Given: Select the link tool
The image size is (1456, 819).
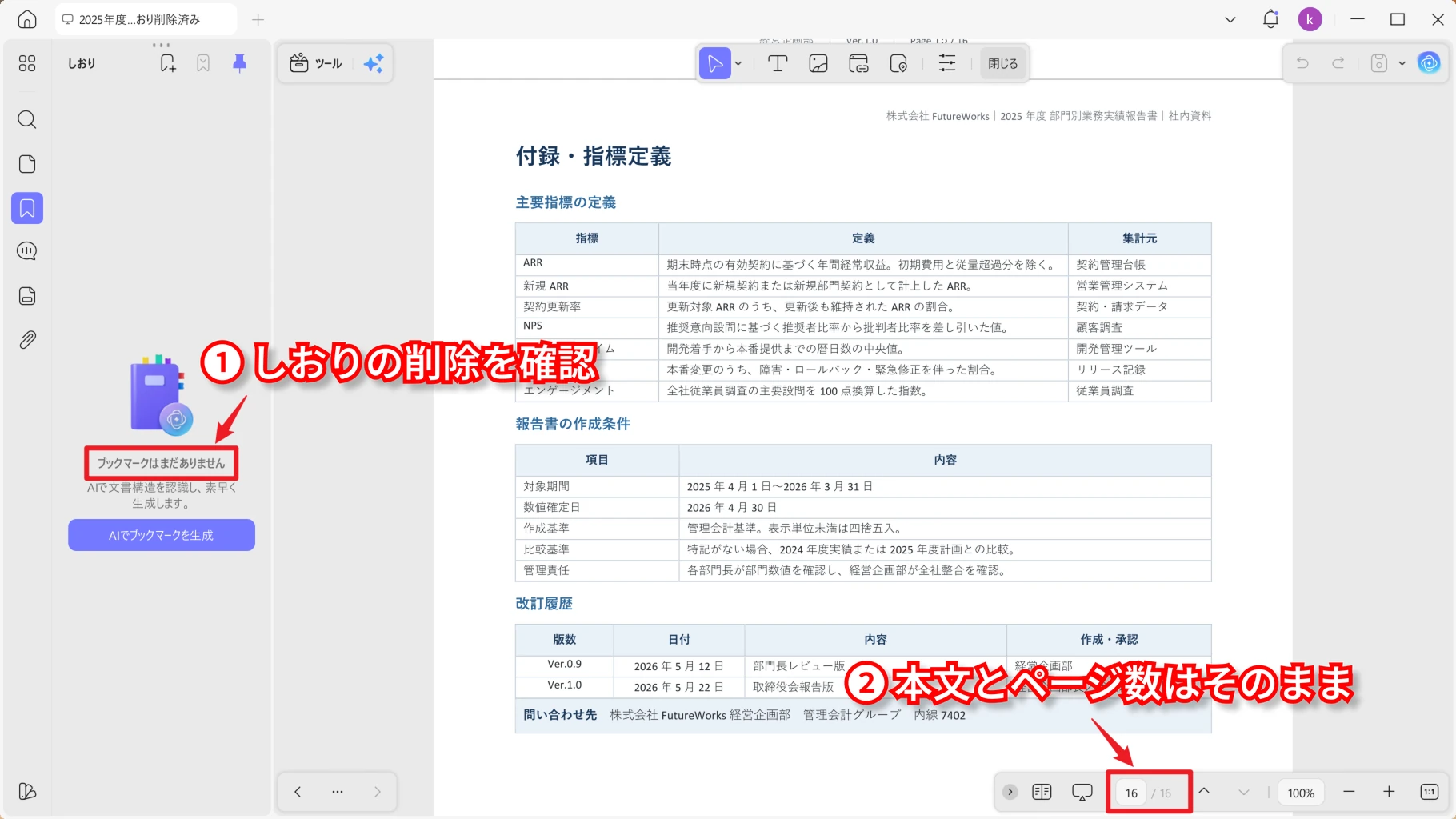Looking at the screenshot, I should coord(858,63).
